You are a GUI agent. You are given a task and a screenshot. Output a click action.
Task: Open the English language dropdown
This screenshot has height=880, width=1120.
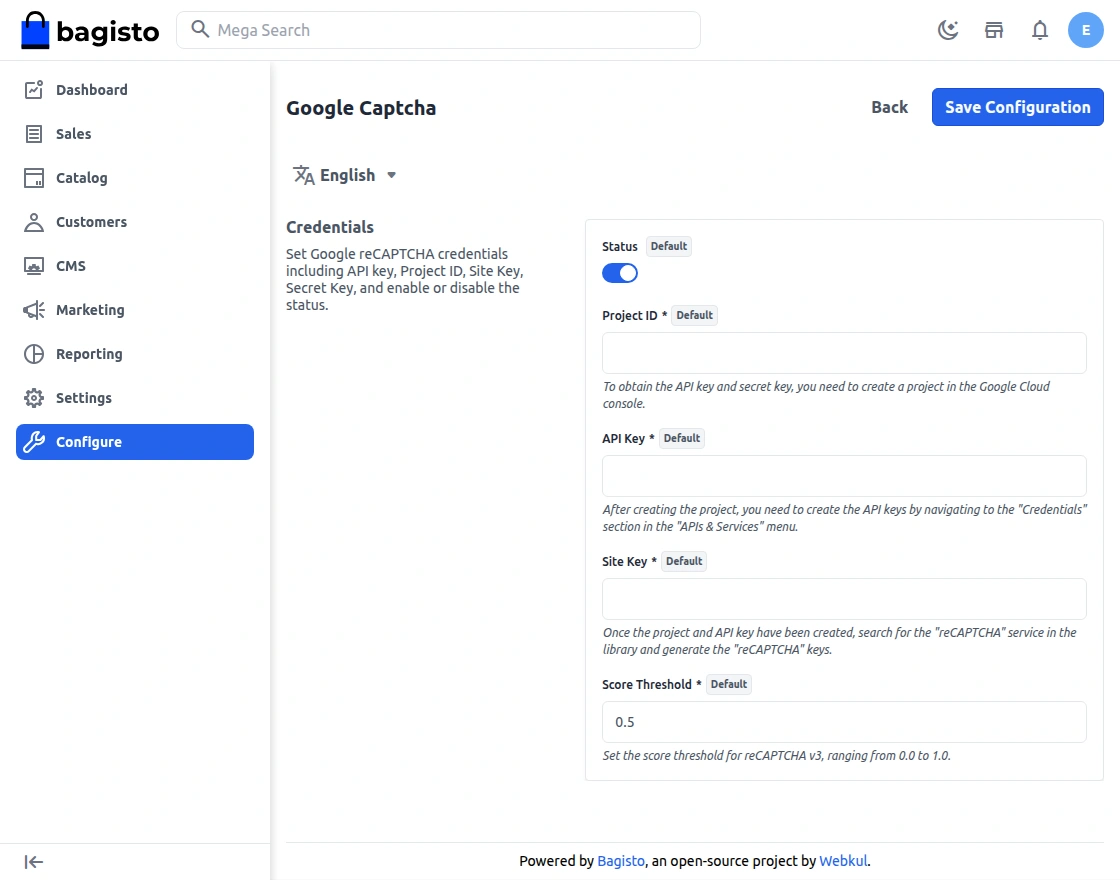coord(345,175)
